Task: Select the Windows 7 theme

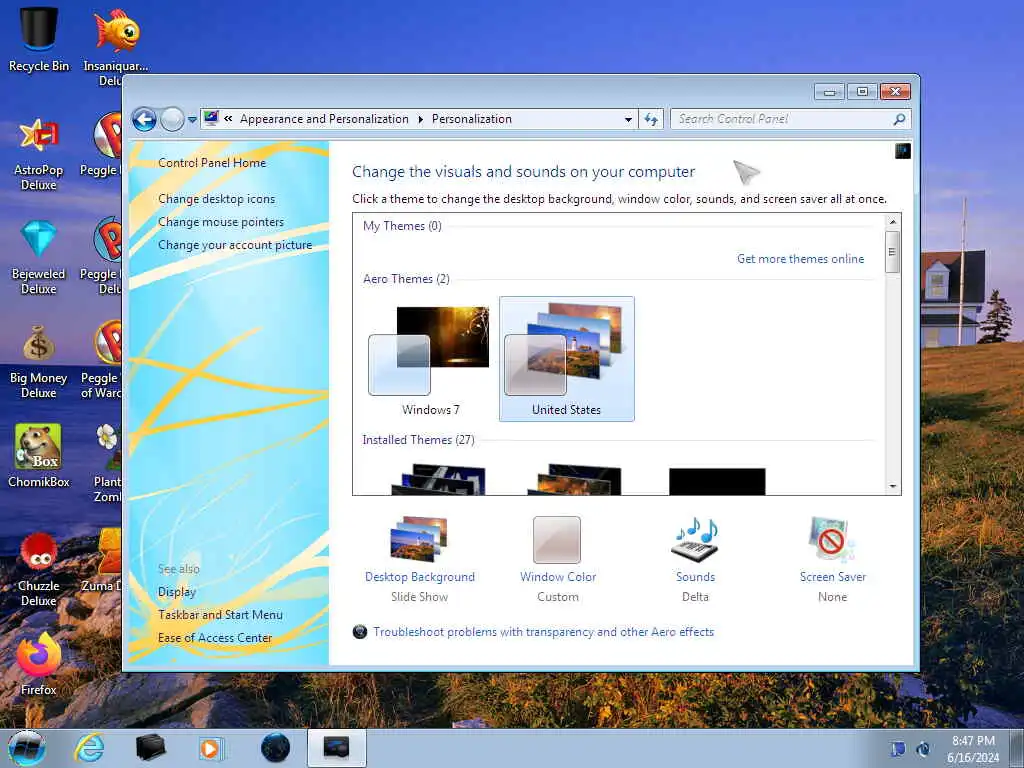Action: pyautogui.click(x=430, y=359)
